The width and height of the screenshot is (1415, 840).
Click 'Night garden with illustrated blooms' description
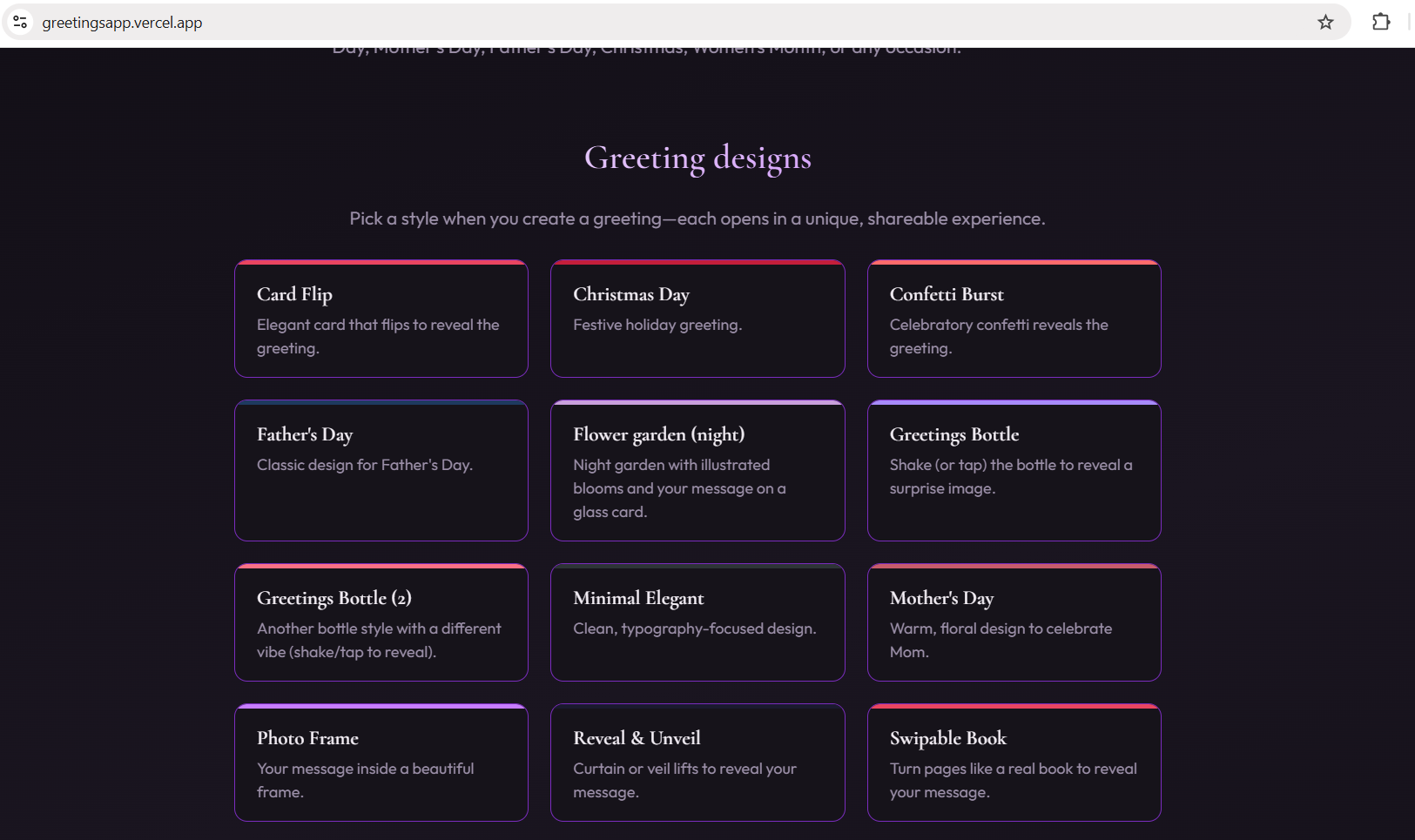pyautogui.click(x=679, y=488)
